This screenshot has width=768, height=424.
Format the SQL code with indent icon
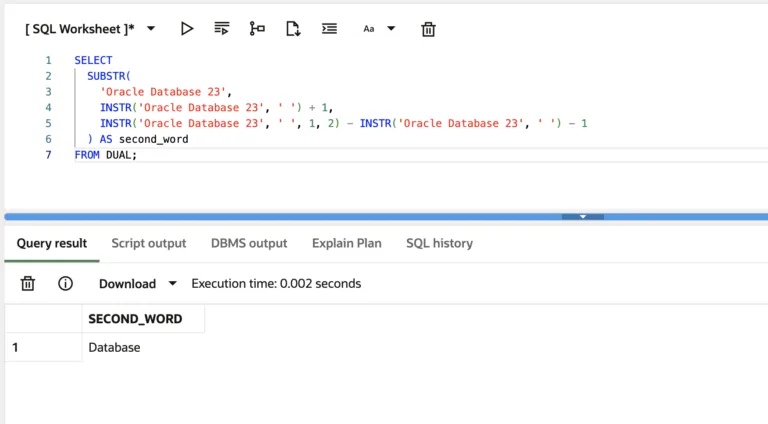click(x=329, y=29)
